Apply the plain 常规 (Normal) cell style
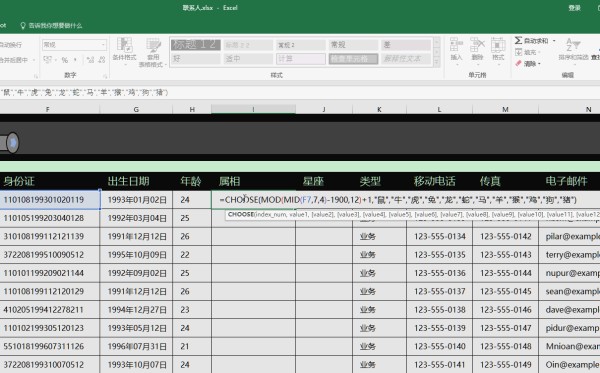Image resolution: width=600 pixels, height=373 pixels. click(353, 45)
